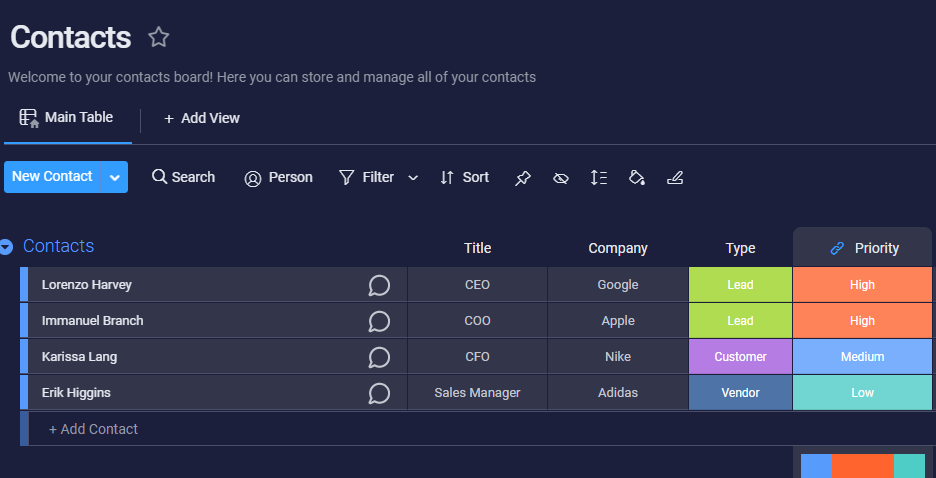Click the Nike company cell
This screenshot has height=478, width=936.
coord(618,357)
